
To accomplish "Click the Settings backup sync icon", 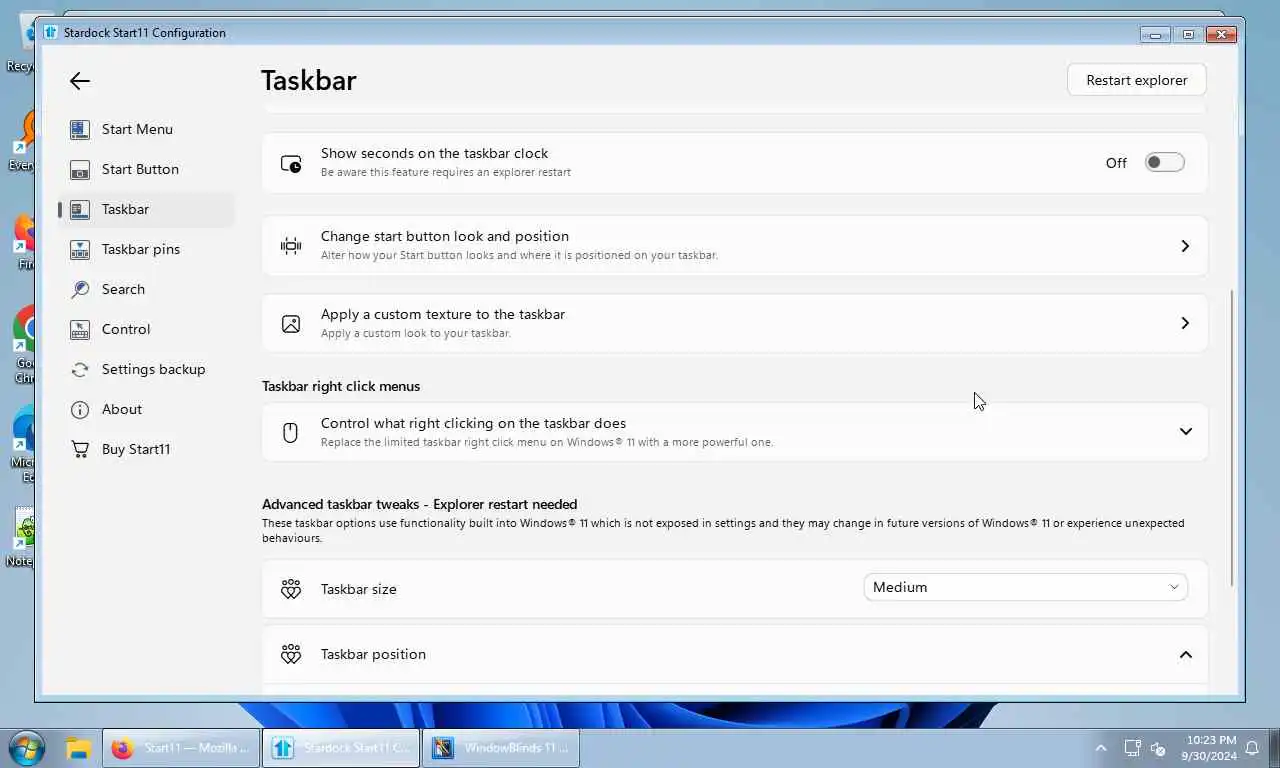I will (80, 369).
